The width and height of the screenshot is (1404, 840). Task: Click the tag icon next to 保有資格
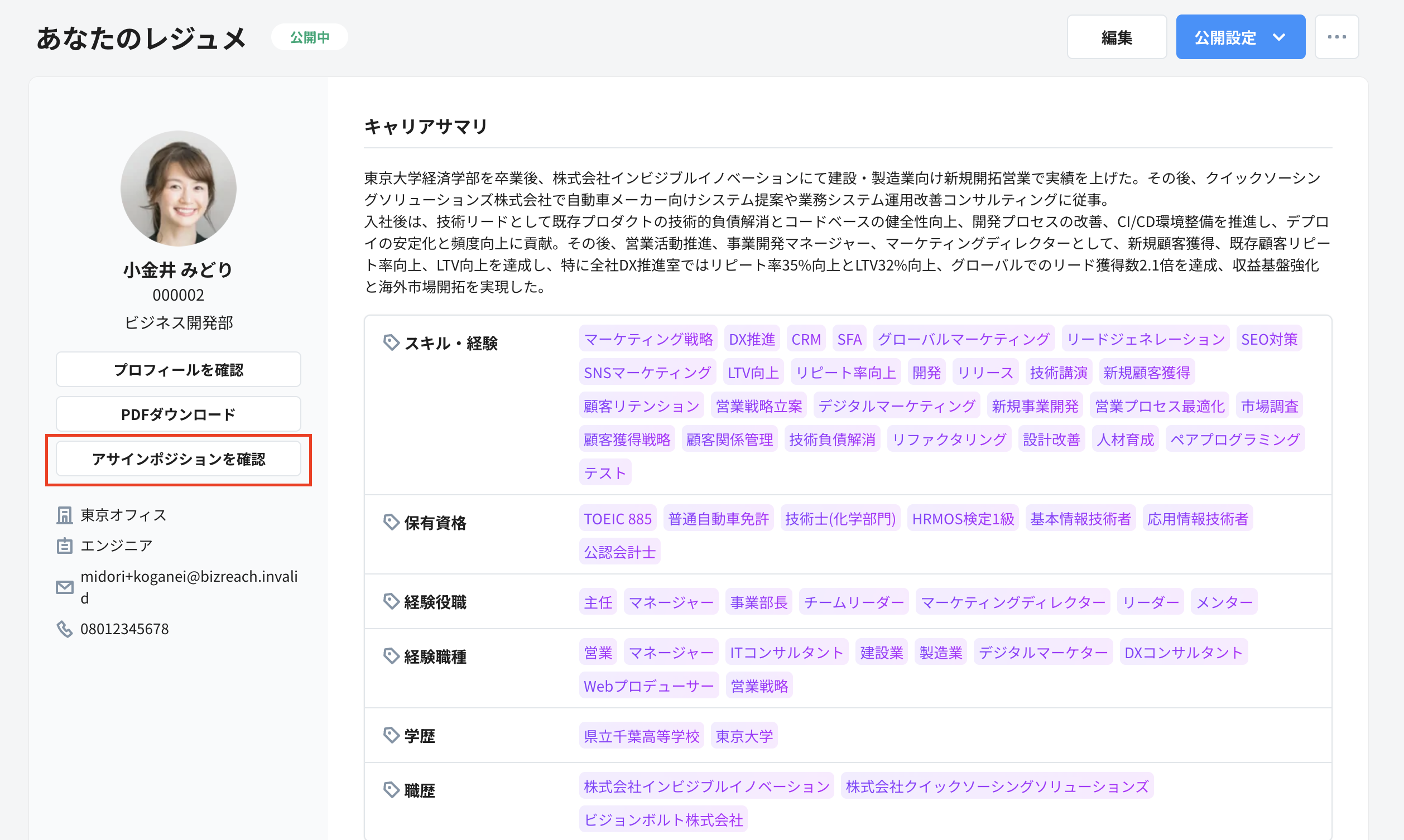pos(391,522)
